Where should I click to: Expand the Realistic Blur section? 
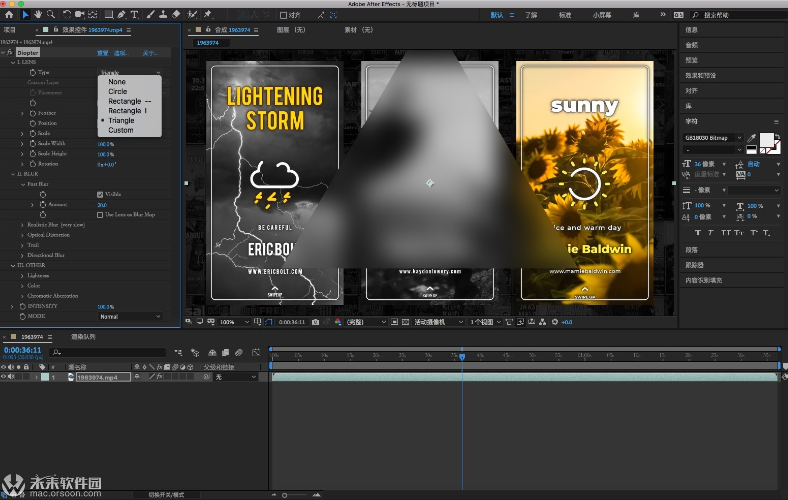coord(22,225)
